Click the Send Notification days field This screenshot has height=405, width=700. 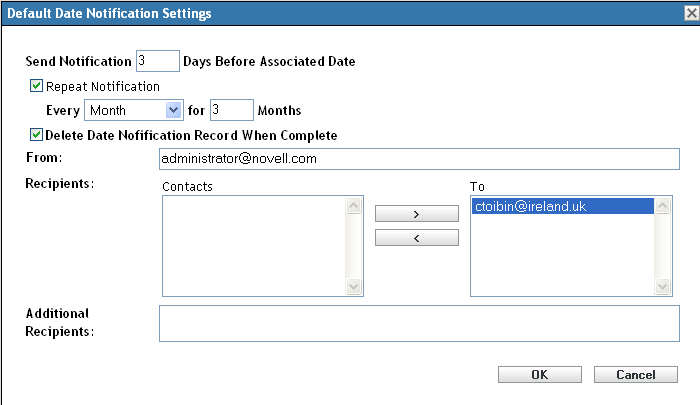tap(157, 62)
